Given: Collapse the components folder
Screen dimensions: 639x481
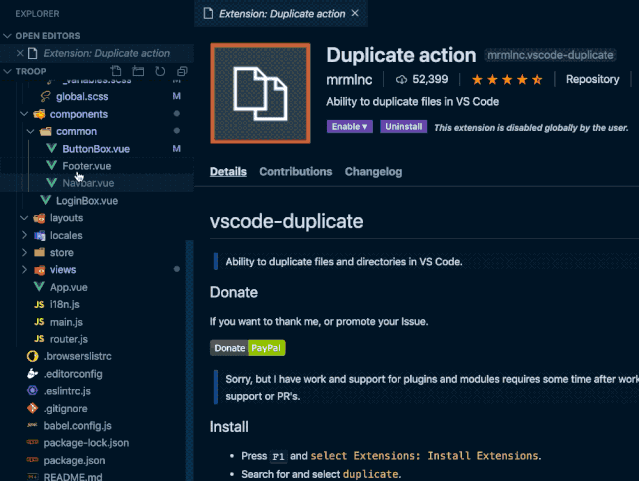Looking at the screenshot, I should coord(27,114).
